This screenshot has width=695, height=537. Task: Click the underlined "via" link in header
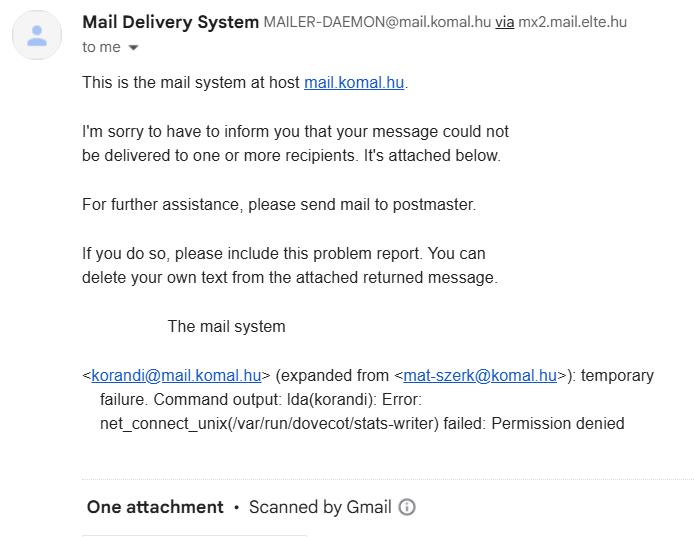click(x=504, y=22)
